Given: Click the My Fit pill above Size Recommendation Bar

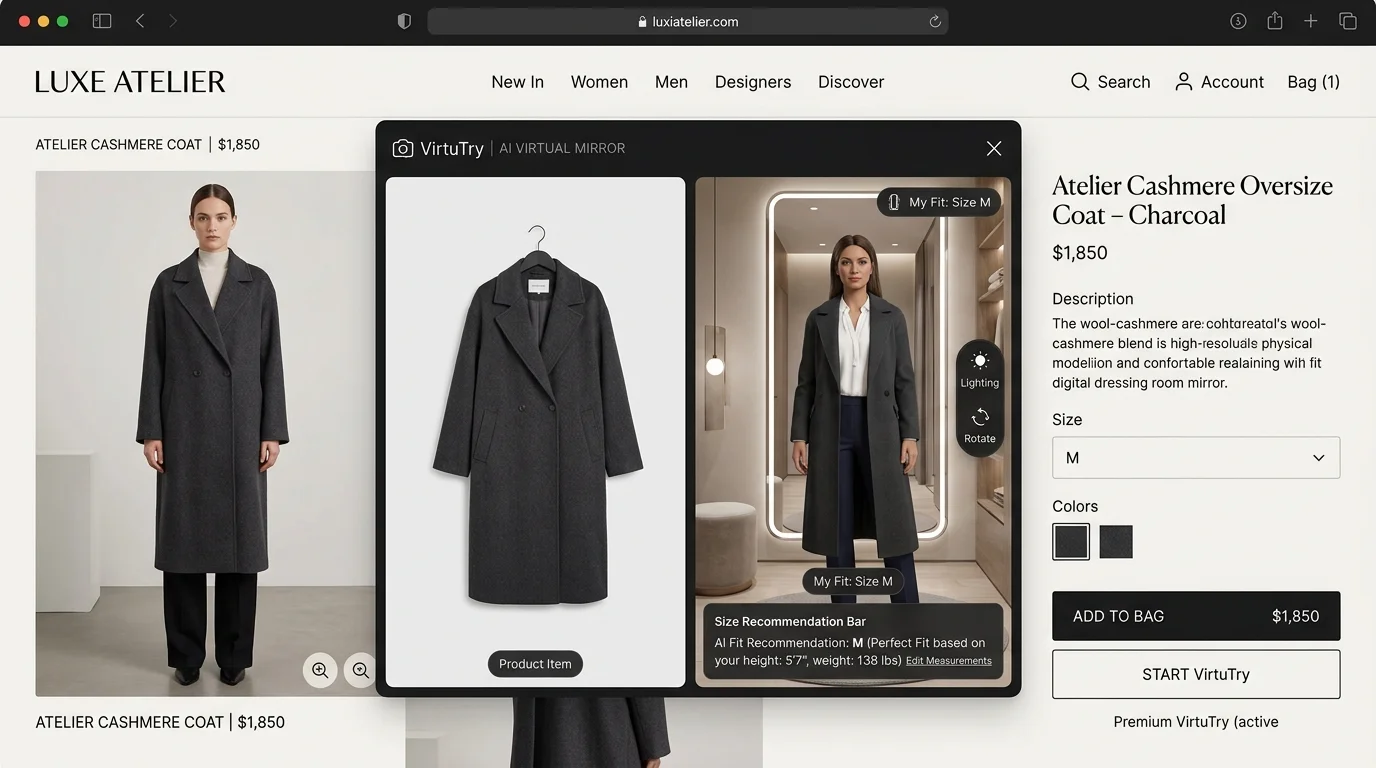Looking at the screenshot, I should 853,581.
